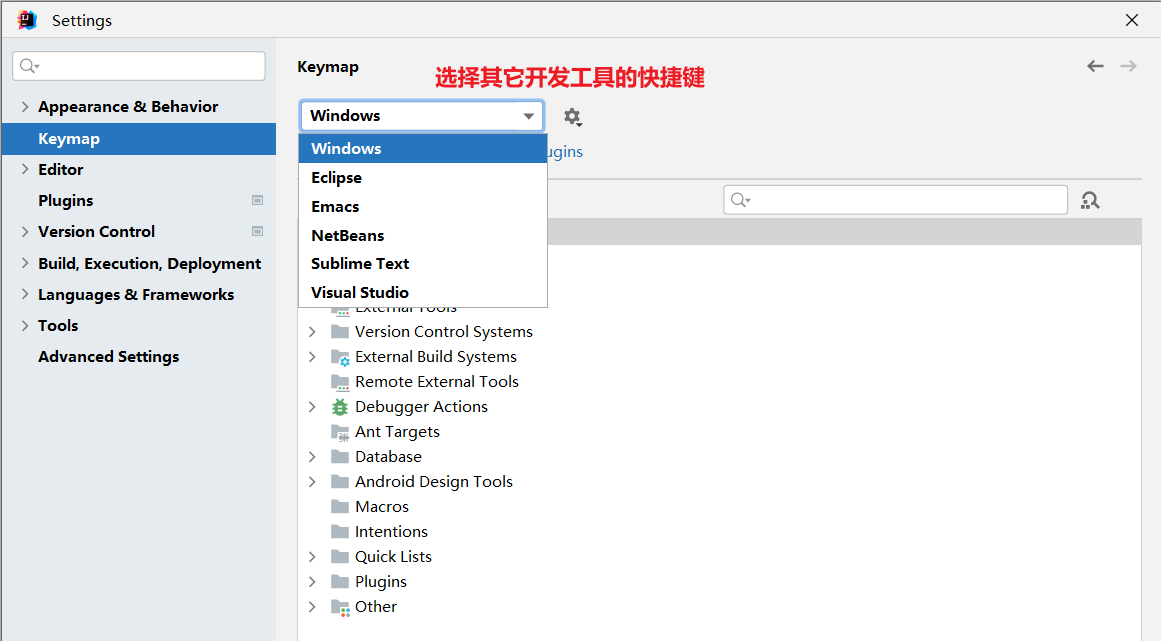Choose the Sublime Text keymap
This screenshot has width=1161, height=641.
coord(423,264)
